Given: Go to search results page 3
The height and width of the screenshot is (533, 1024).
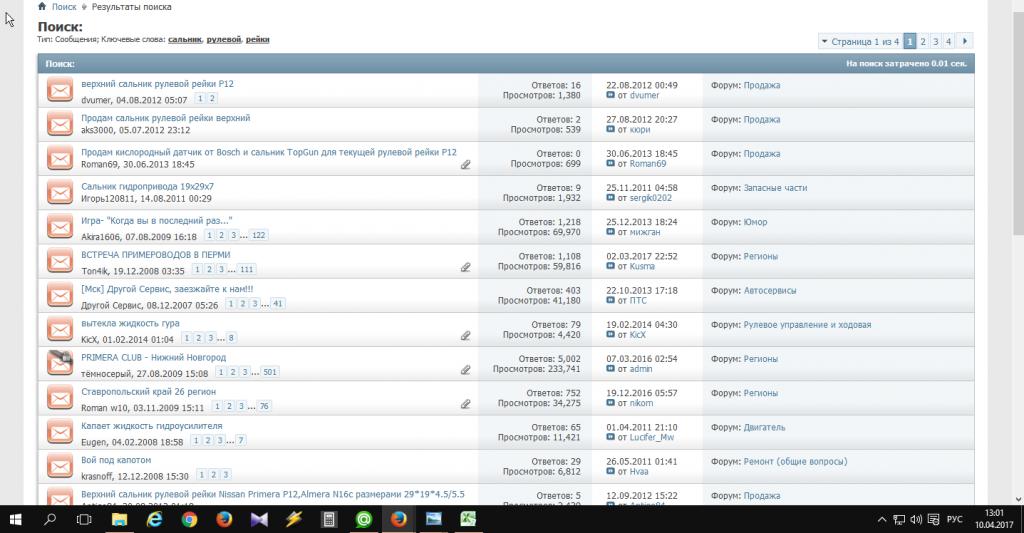Looking at the screenshot, I should pyautogui.click(x=935, y=41).
